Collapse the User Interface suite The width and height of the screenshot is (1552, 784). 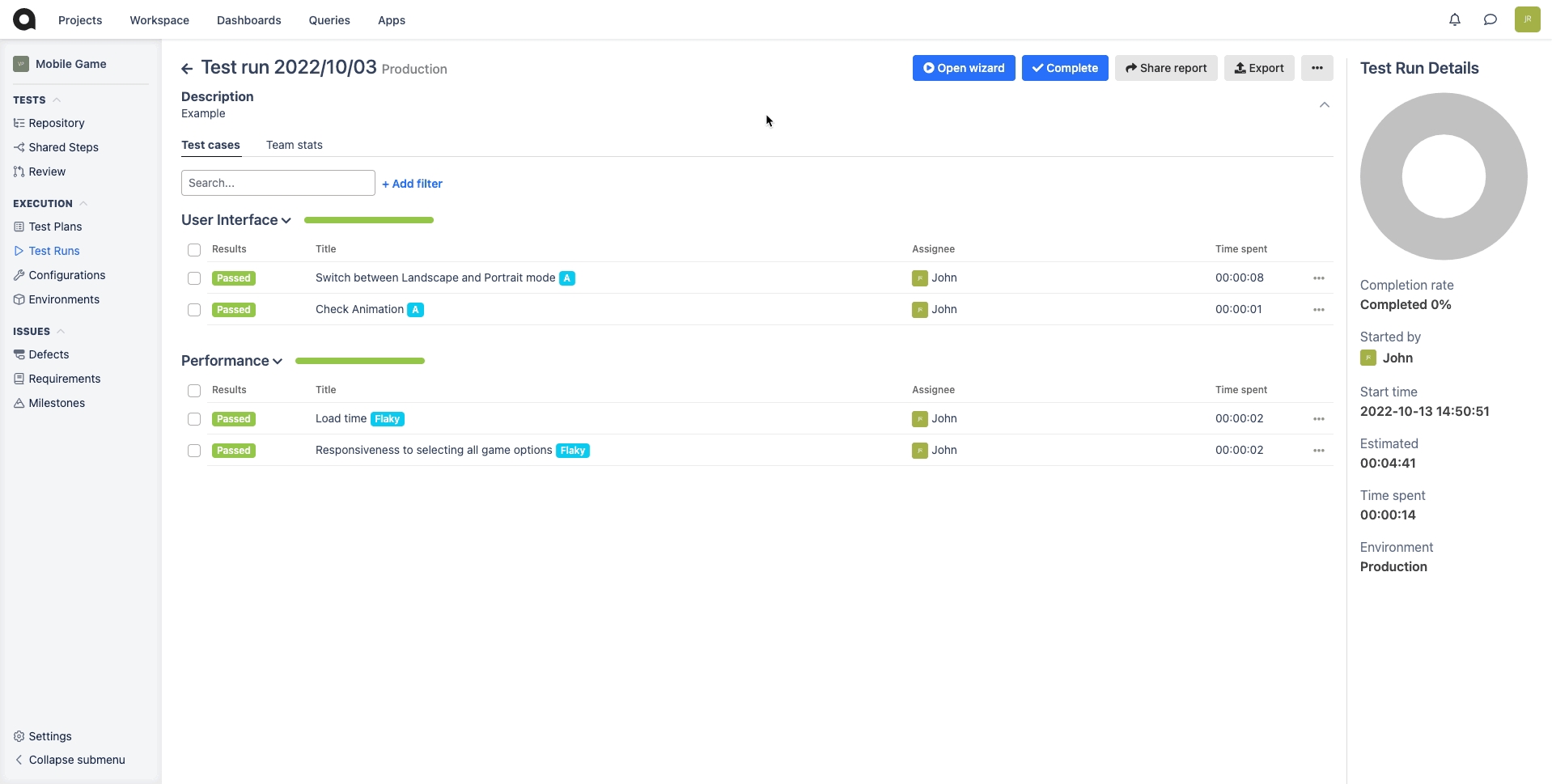tap(286, 221)
